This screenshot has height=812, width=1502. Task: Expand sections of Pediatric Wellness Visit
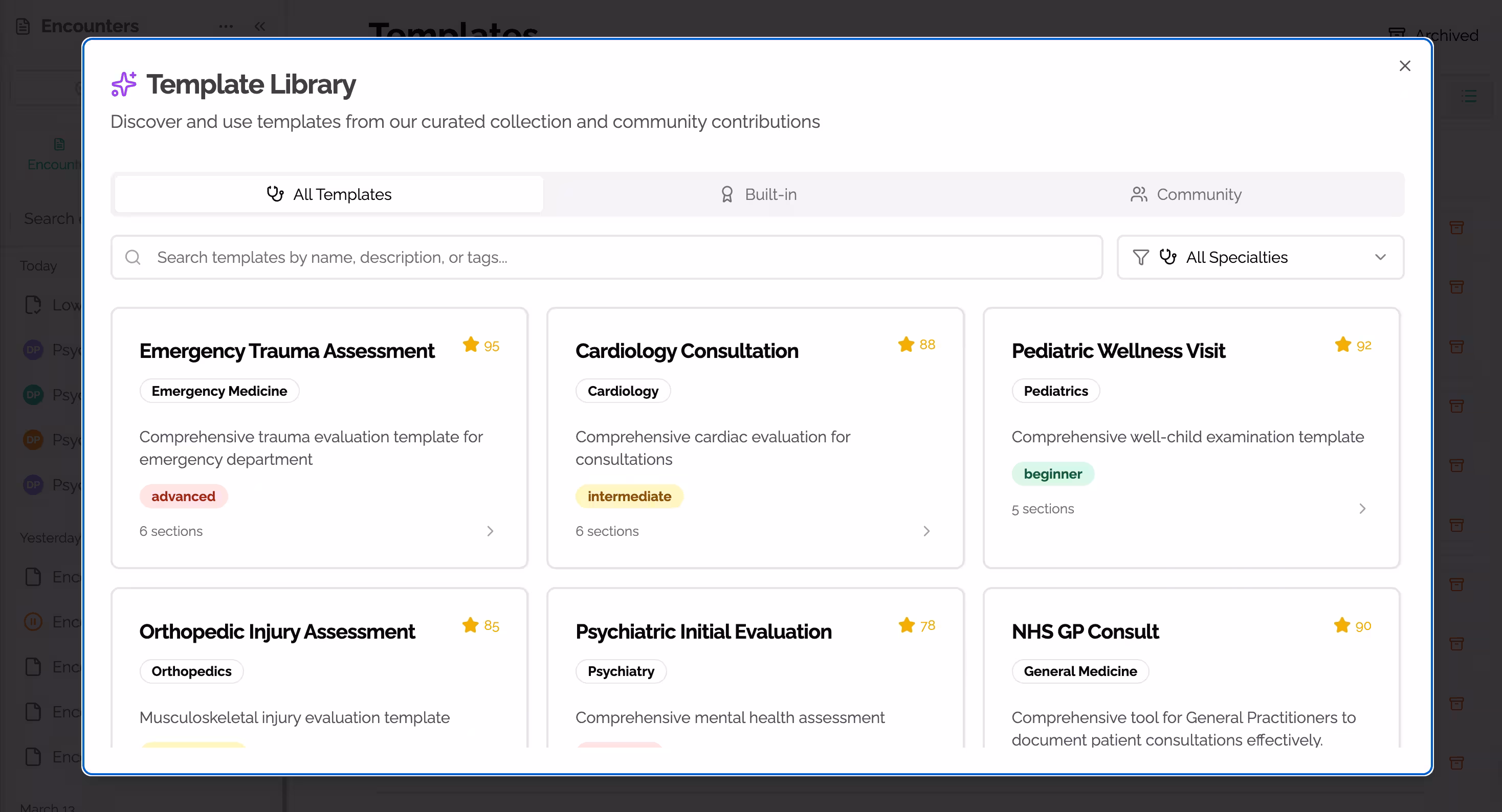1363,508
